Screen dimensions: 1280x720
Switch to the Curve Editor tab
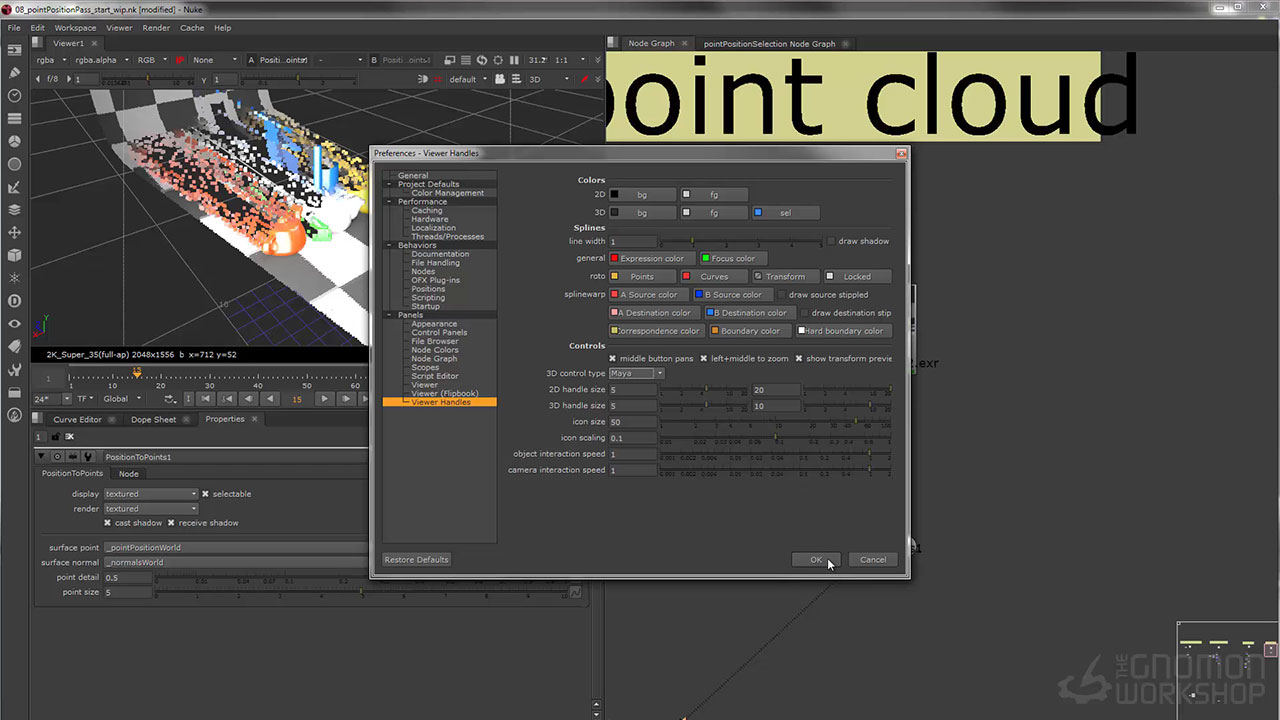pyautogui.click(x=77, y=420)
